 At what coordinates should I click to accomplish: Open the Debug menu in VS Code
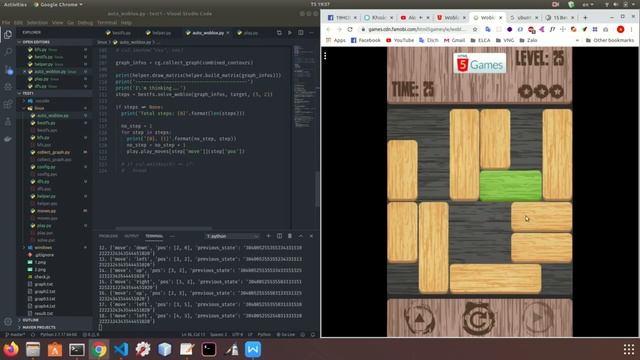point(85,23)
